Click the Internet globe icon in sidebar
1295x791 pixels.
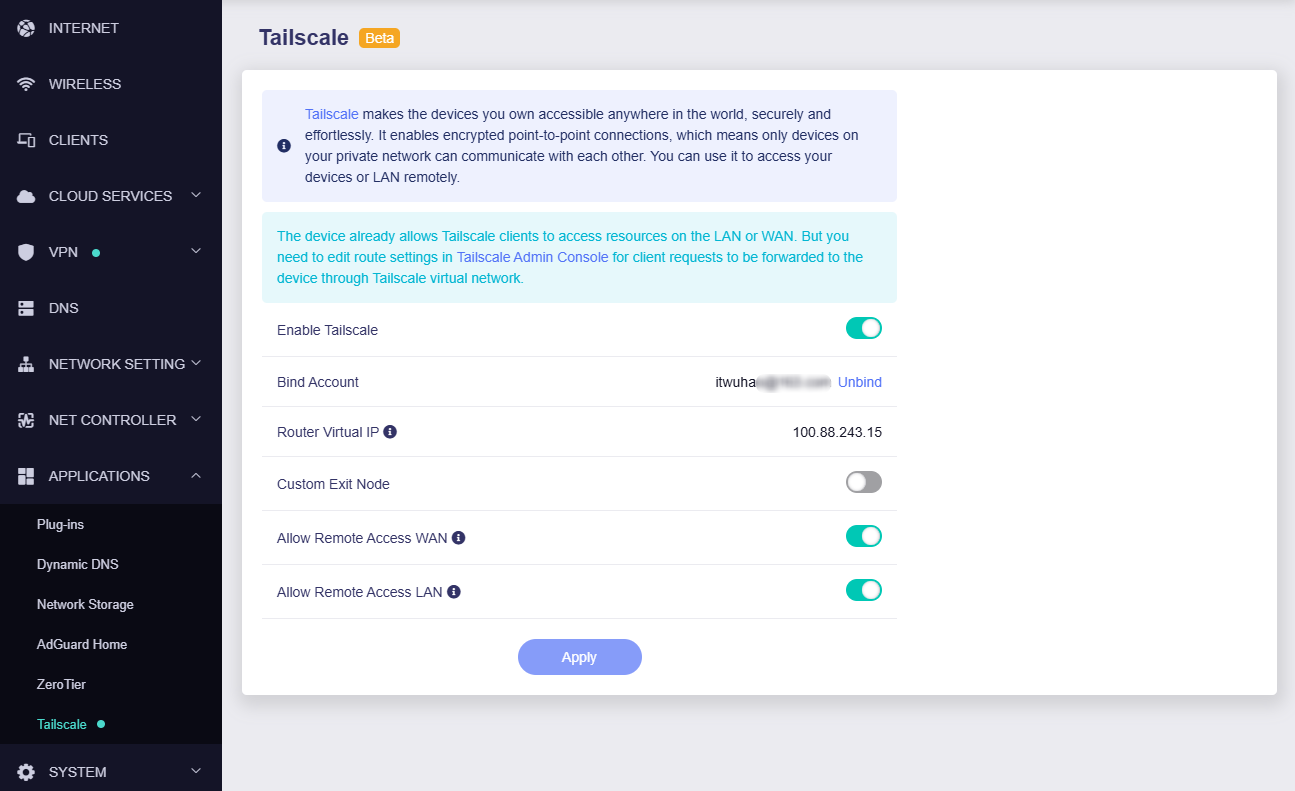click(26, 28)
